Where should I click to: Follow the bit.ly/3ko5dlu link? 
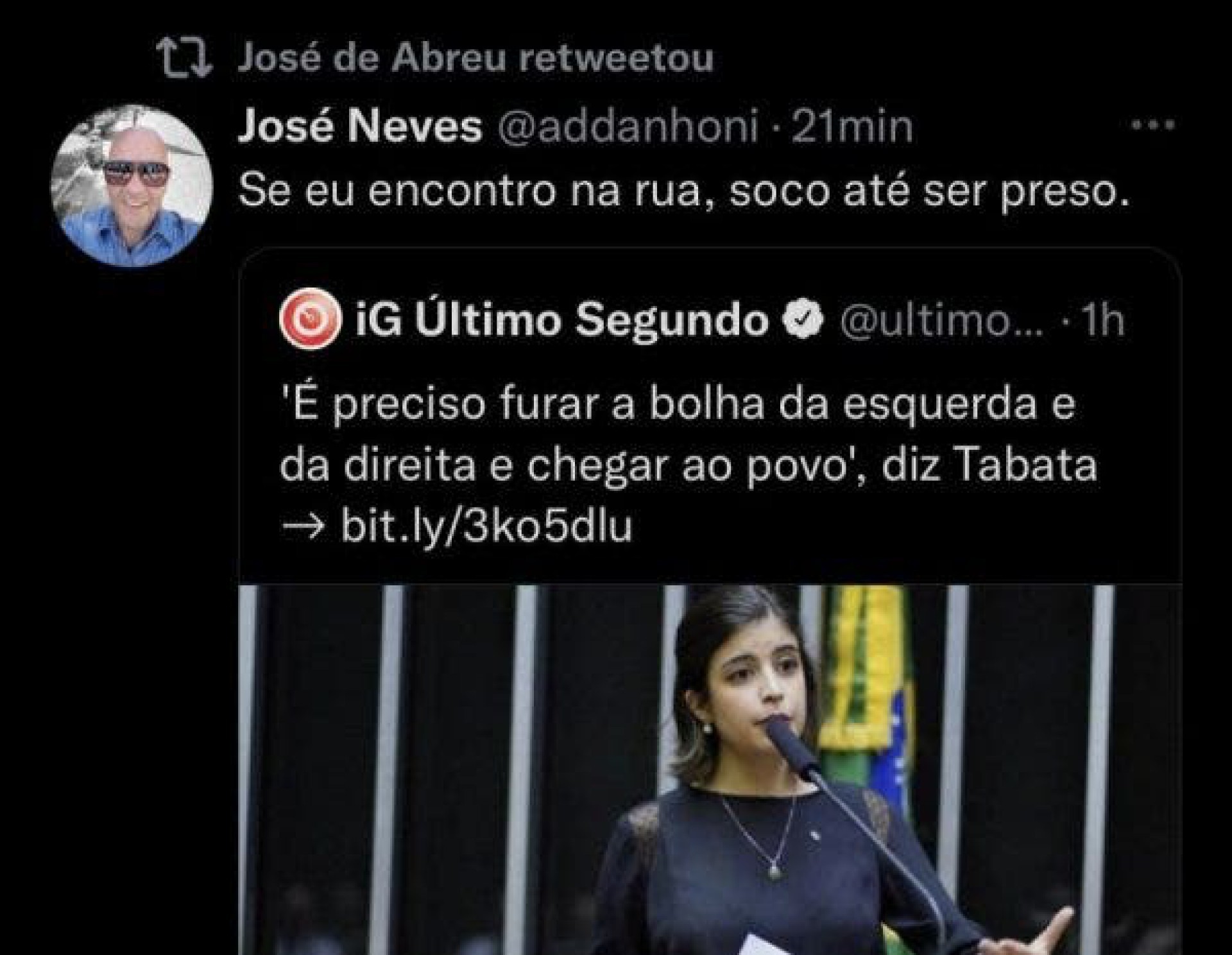(x=486, y=526)
